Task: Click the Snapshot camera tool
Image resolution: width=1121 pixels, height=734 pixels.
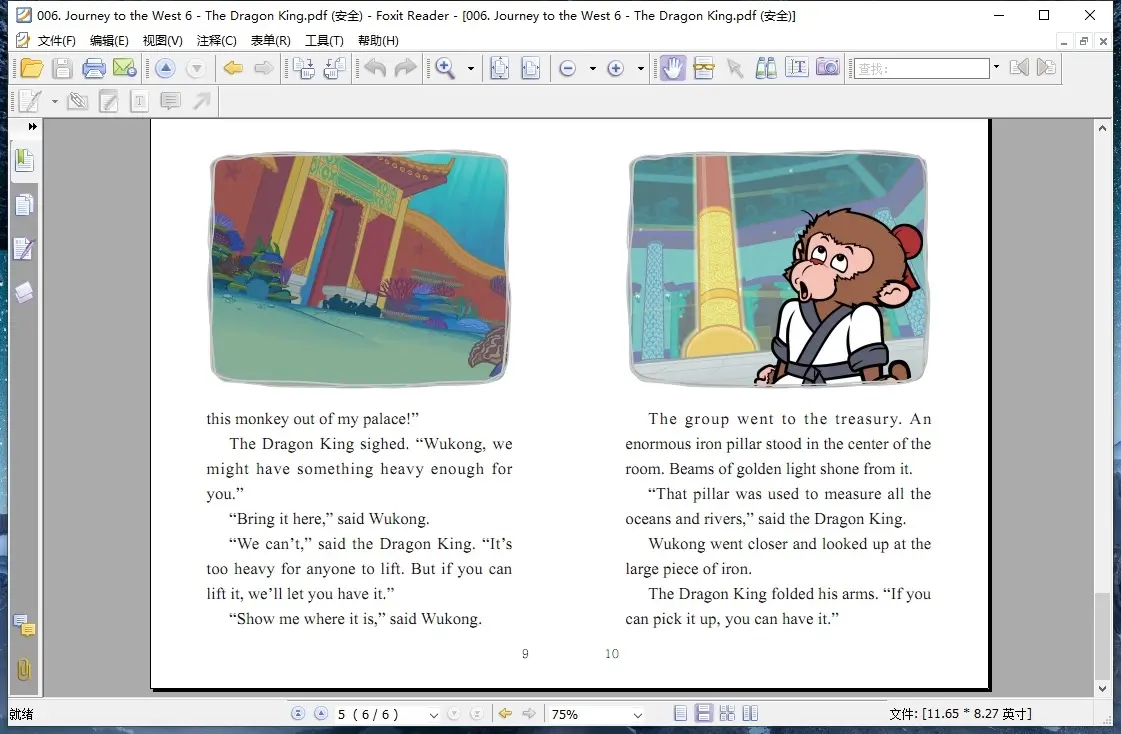Action: [827, 68]
